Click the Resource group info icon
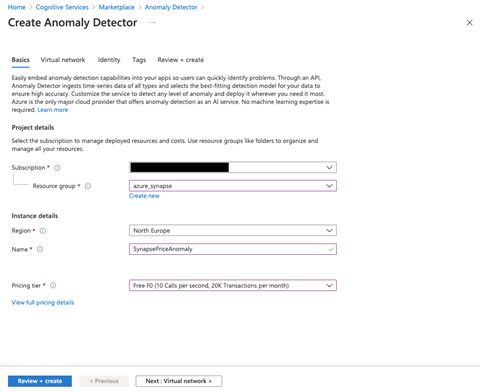 [x=88, y=186]
